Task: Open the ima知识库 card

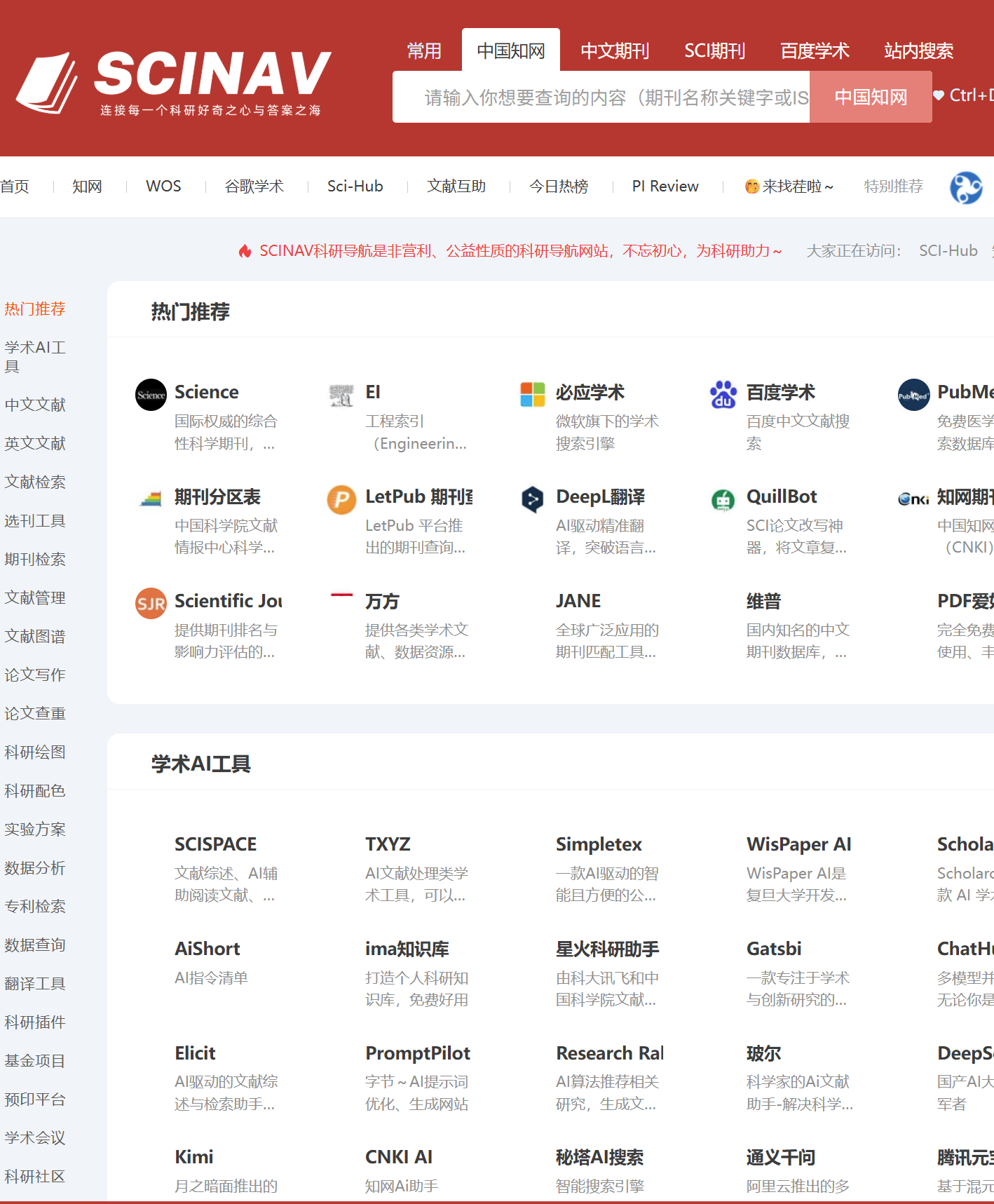Action: [x=399, y=973]
